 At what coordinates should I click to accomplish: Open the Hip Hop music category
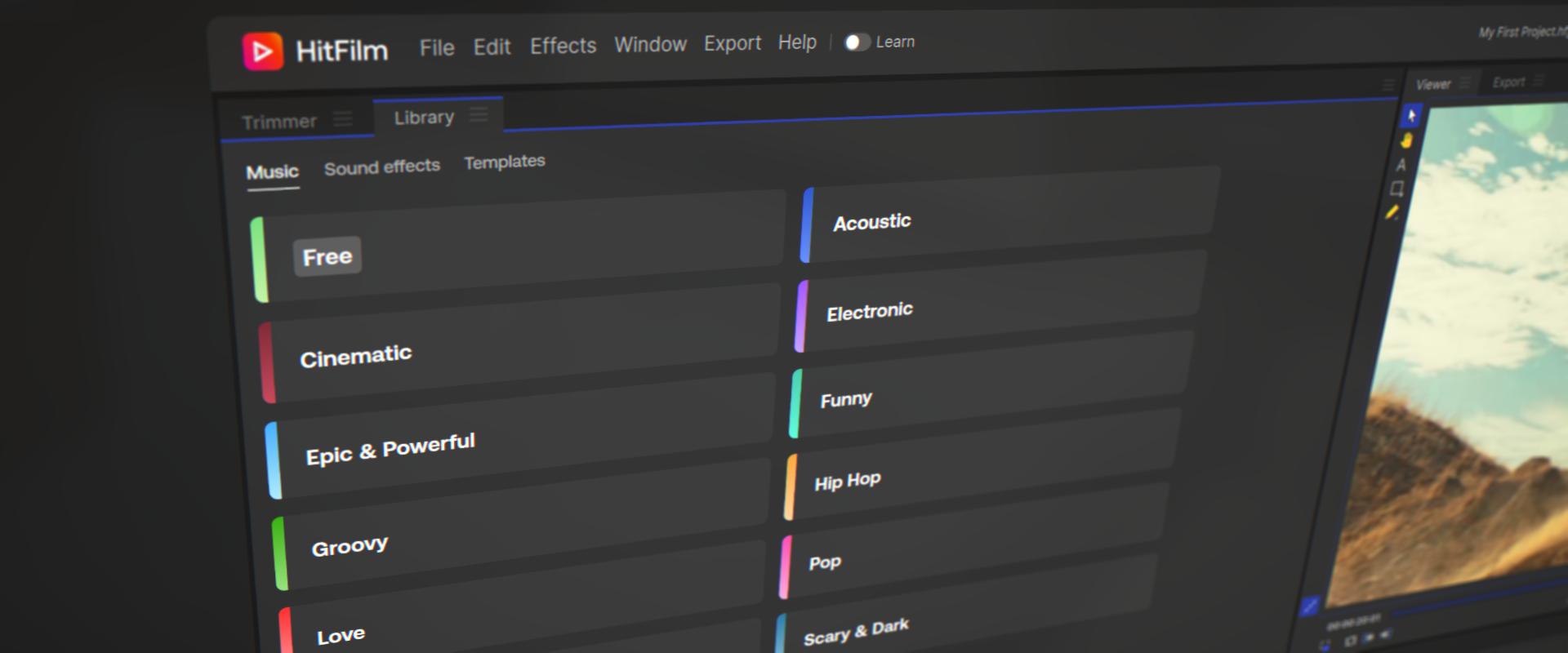click(x=982, y=464)
